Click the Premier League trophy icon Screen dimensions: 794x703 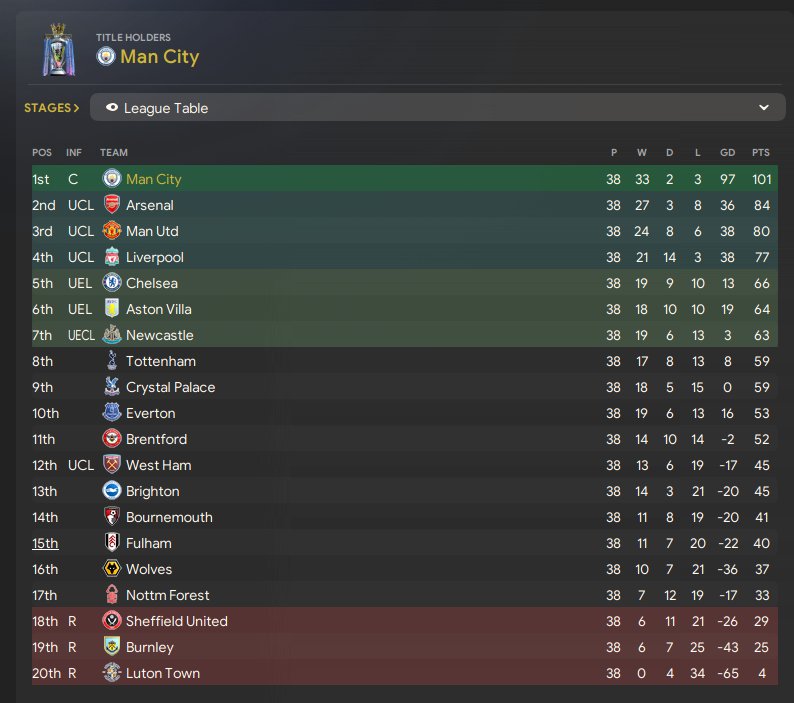(58, 53)
